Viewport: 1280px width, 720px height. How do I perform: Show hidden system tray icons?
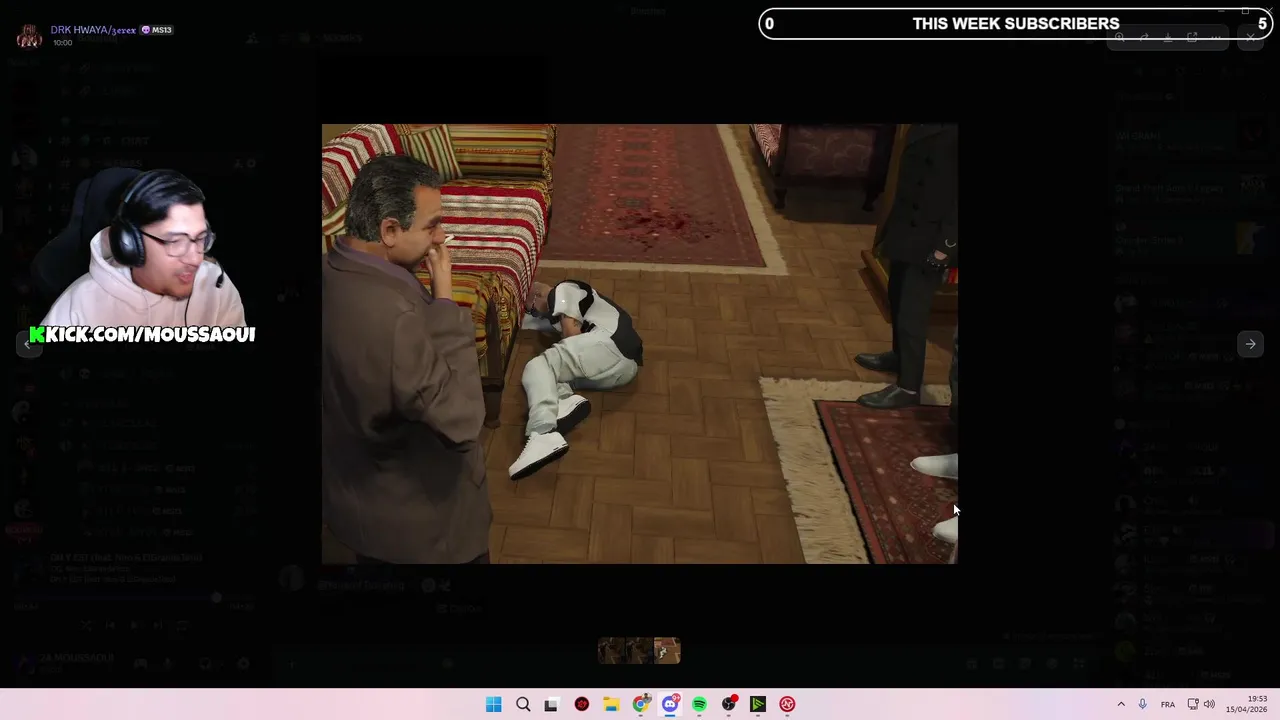pyautogui.click(x=1121, y=704)
